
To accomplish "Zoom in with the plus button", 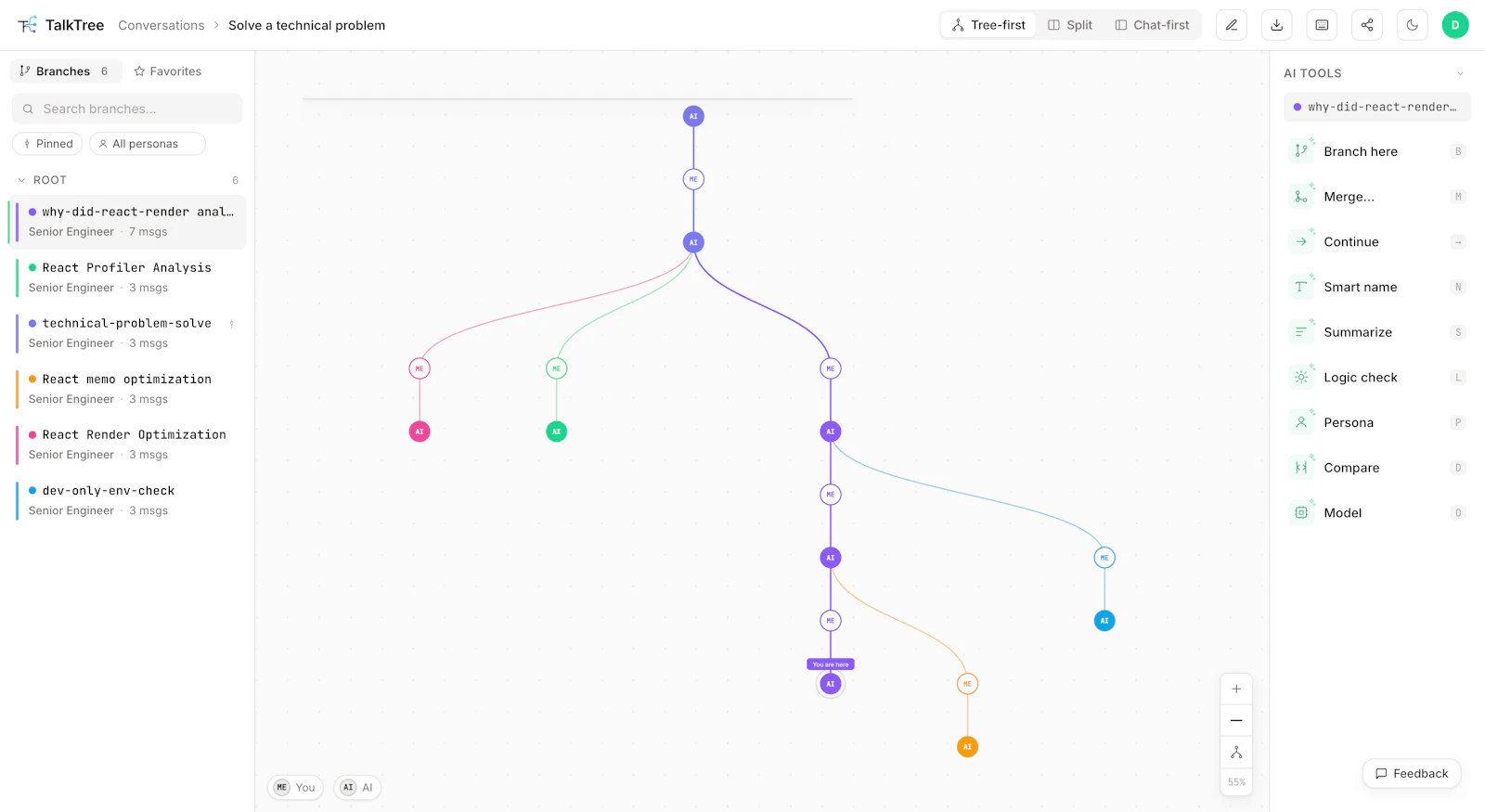I will pyautogui.click(x=1236, y=690).
